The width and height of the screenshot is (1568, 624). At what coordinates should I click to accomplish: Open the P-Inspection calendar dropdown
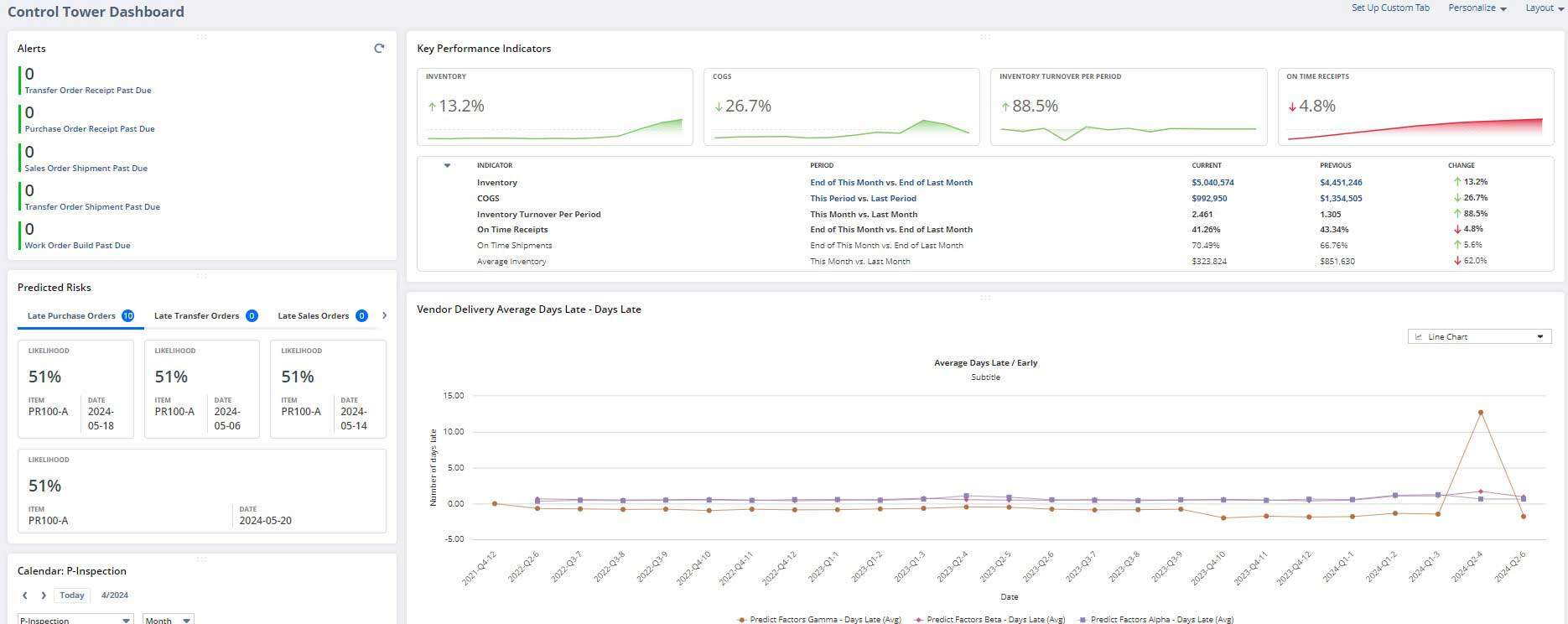pos(75,620)
